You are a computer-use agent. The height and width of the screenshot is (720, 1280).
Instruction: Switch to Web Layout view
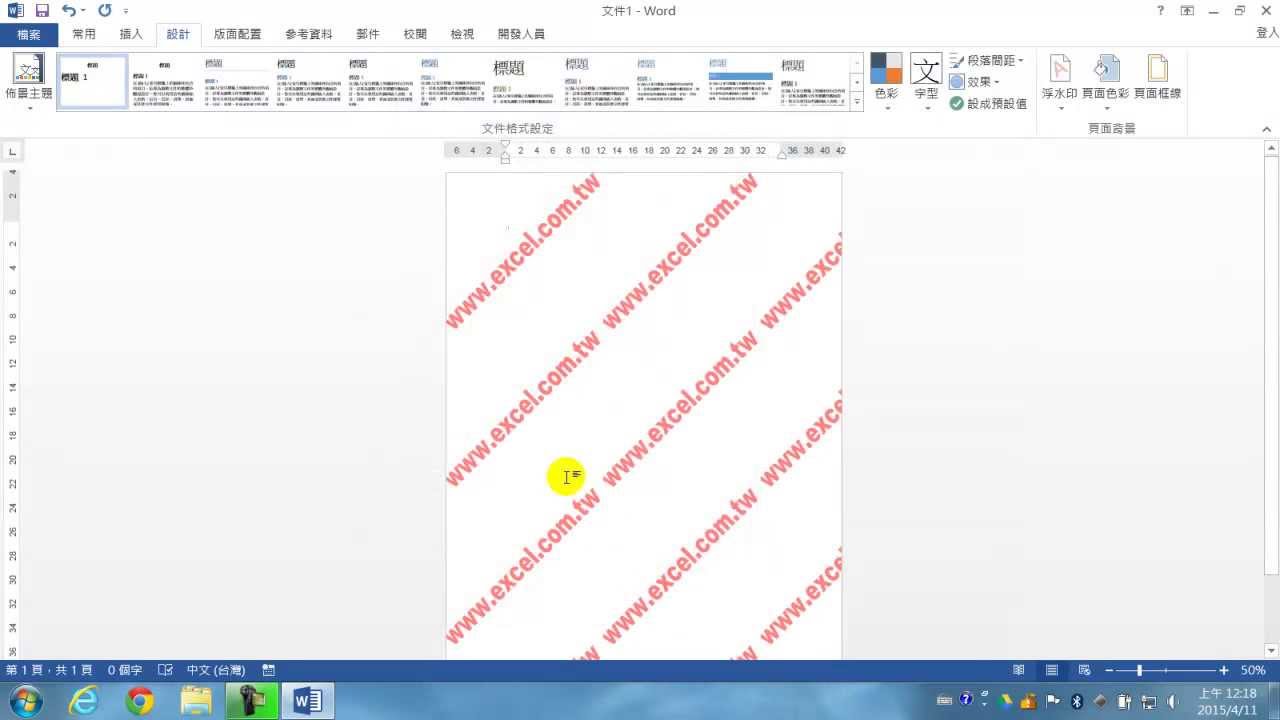click(1084, 670)
